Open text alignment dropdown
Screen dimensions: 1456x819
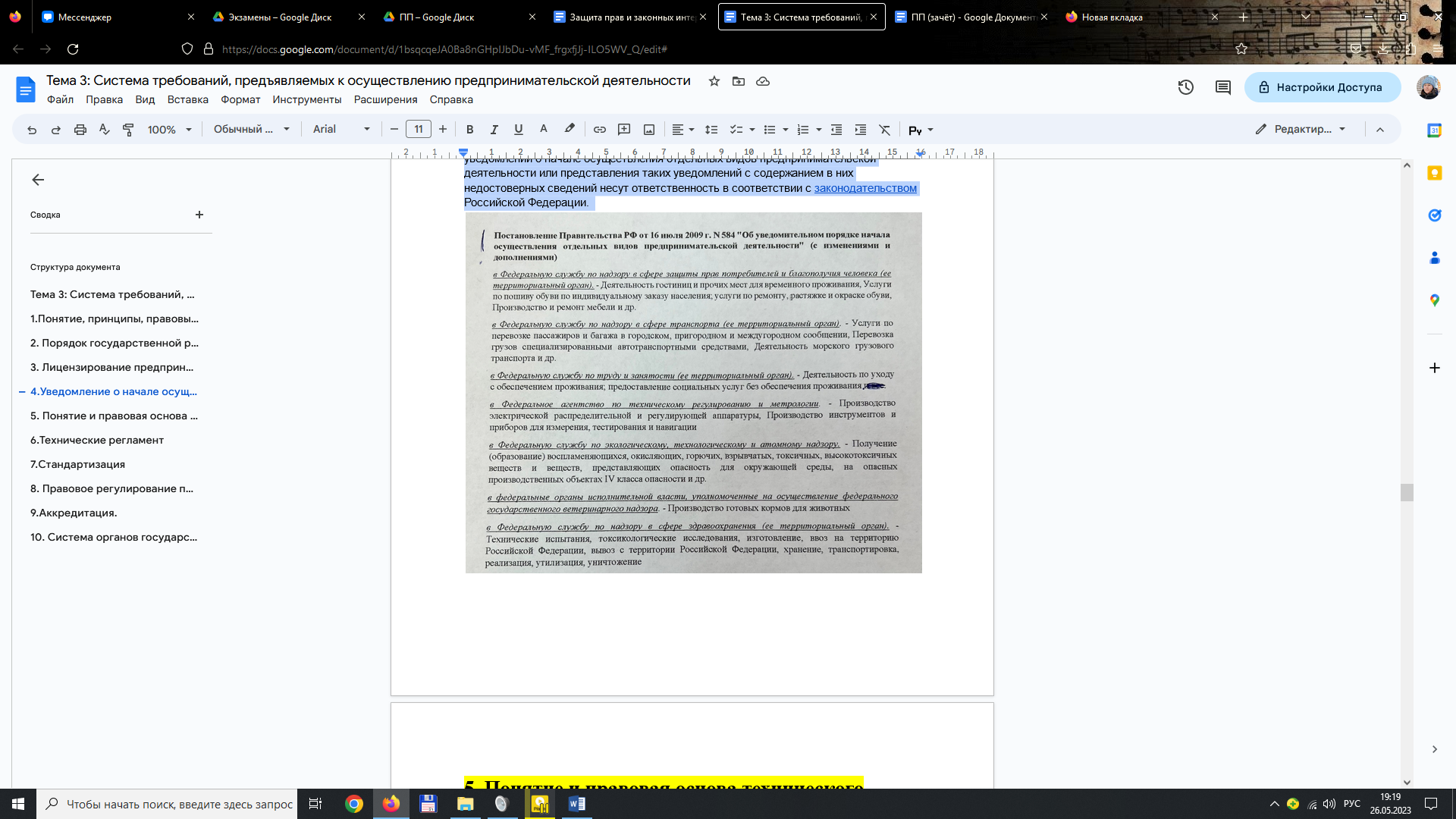coord(683,130)
